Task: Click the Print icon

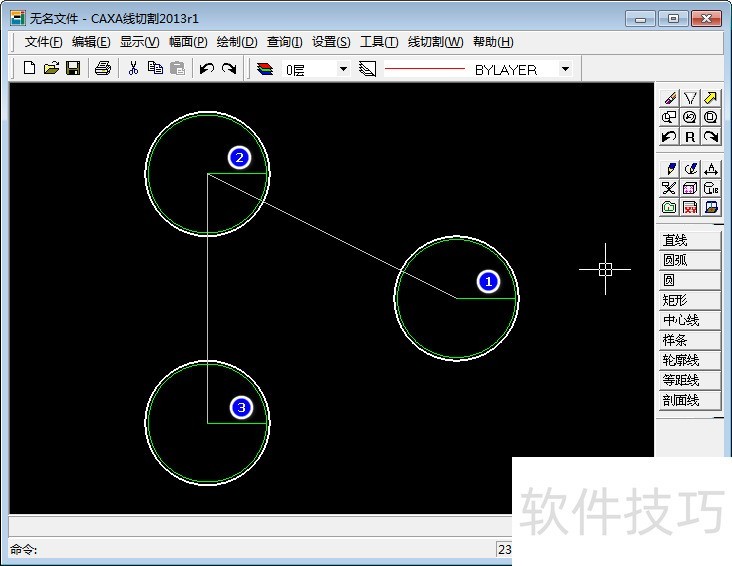Action: [x=102, y=69]
